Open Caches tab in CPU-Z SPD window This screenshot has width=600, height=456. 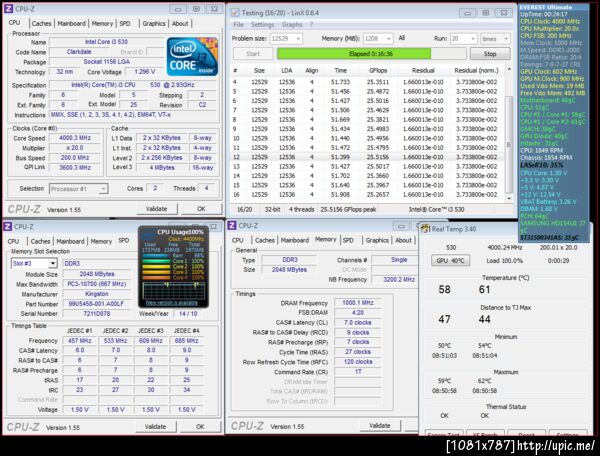(40, 241)
